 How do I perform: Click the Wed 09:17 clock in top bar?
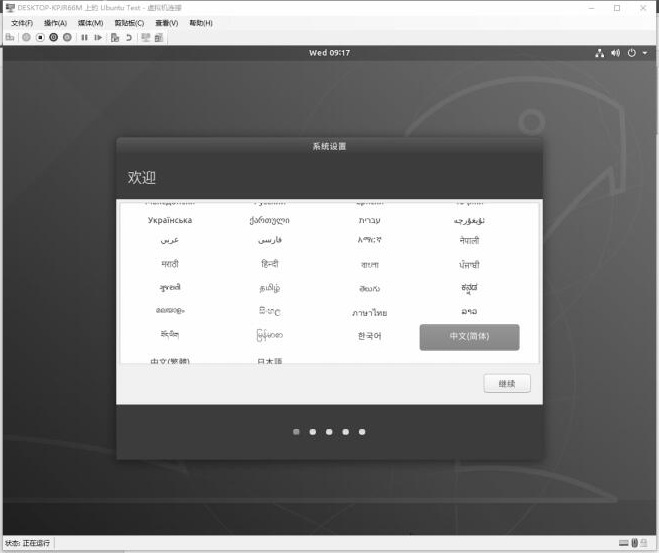(x=329, y=53)
